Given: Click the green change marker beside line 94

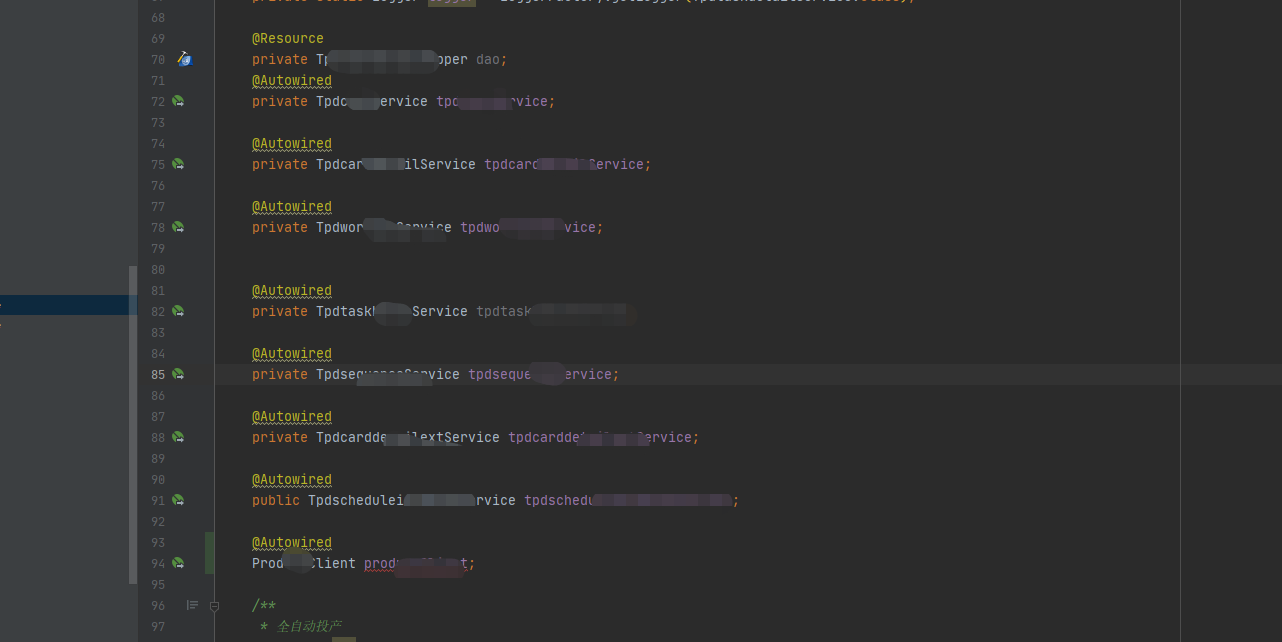Looking at the screenshot, I should click(x=209, y=553).
